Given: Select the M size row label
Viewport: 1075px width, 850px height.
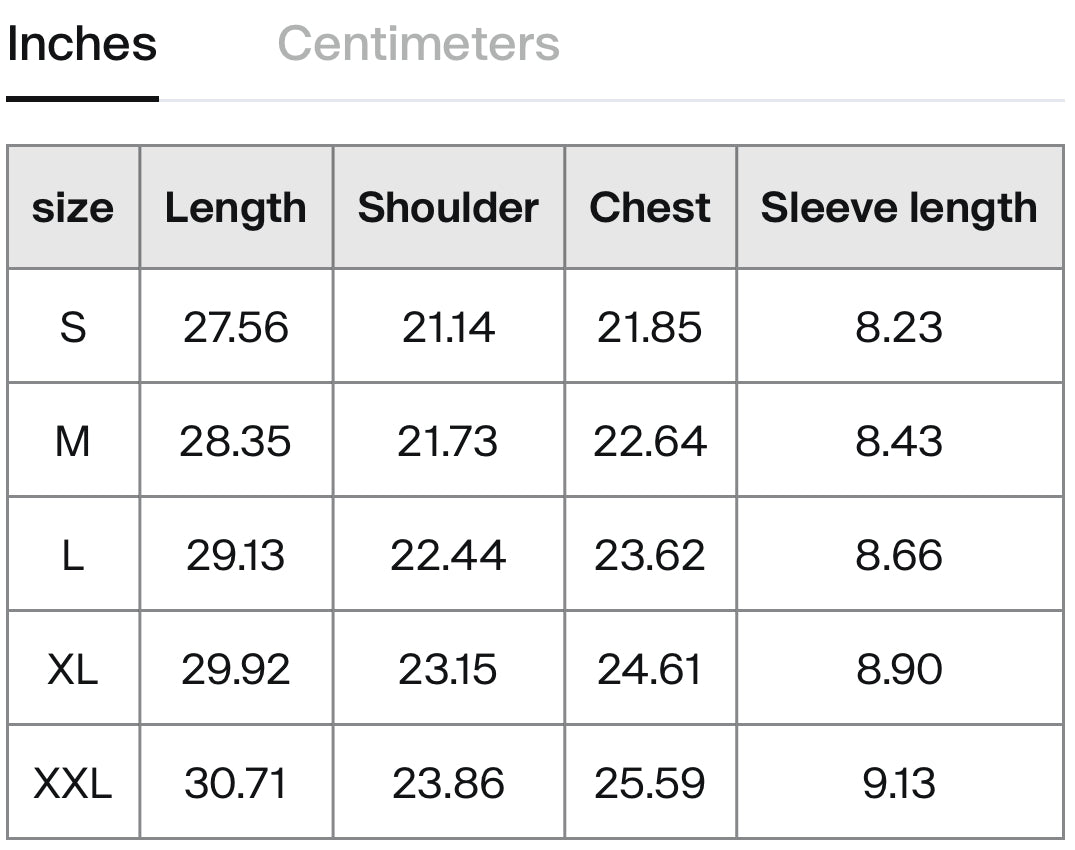Looking at the screenshot, I should tap(73, 441).
